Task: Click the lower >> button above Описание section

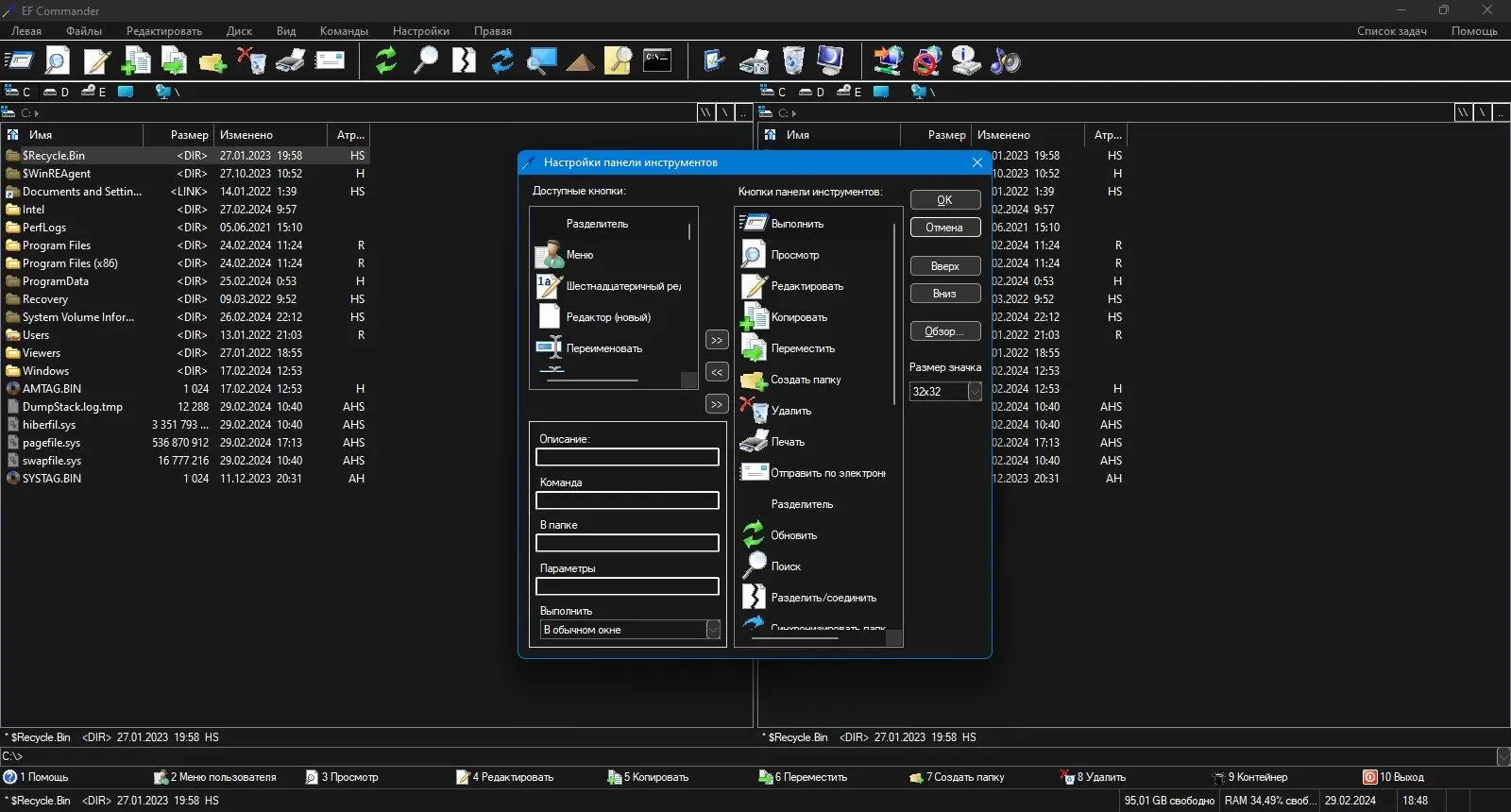Action: (x=717, y=404)
